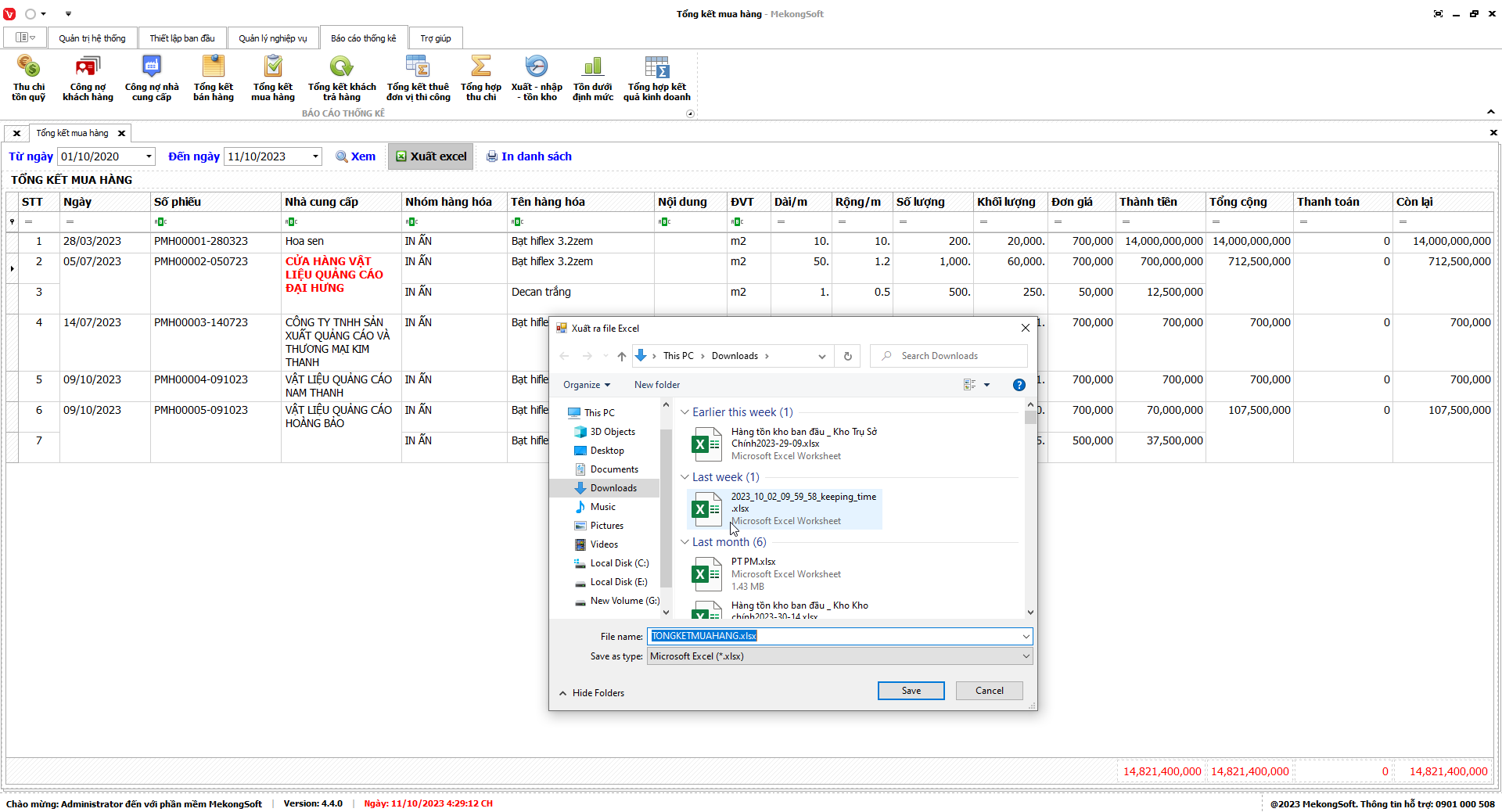This screenshot has height=812, width=1502.
Task: Open Công nợ nhà cung cấp report
Action: pos(152,78)
